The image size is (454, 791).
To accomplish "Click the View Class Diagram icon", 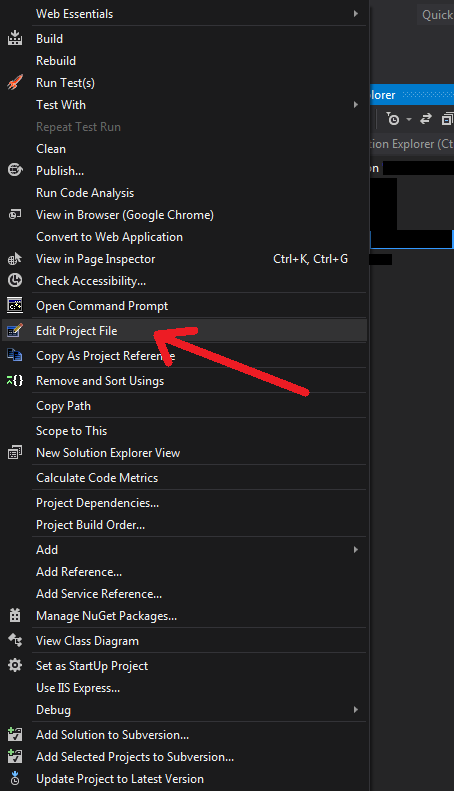I will 15,640.
